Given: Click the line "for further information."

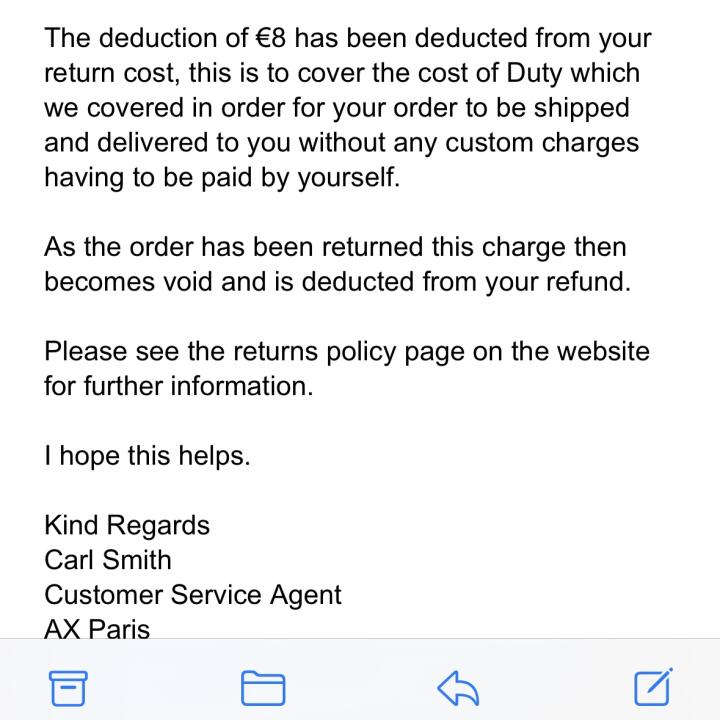Looking at the screenshot, I should click(x=178, y=385).
